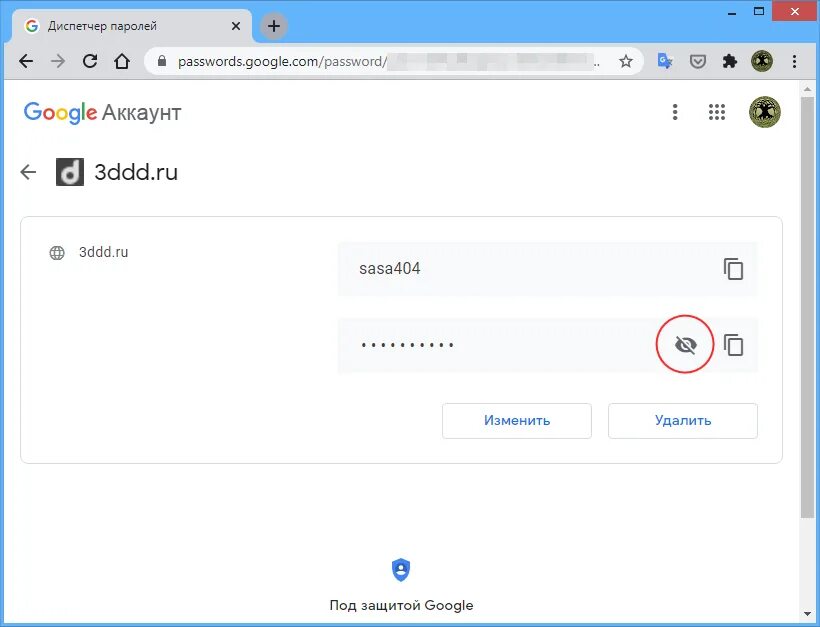Click the scrollbar up arrow
820x627 pixels.
pyautogui.click(x=807, y=89)
